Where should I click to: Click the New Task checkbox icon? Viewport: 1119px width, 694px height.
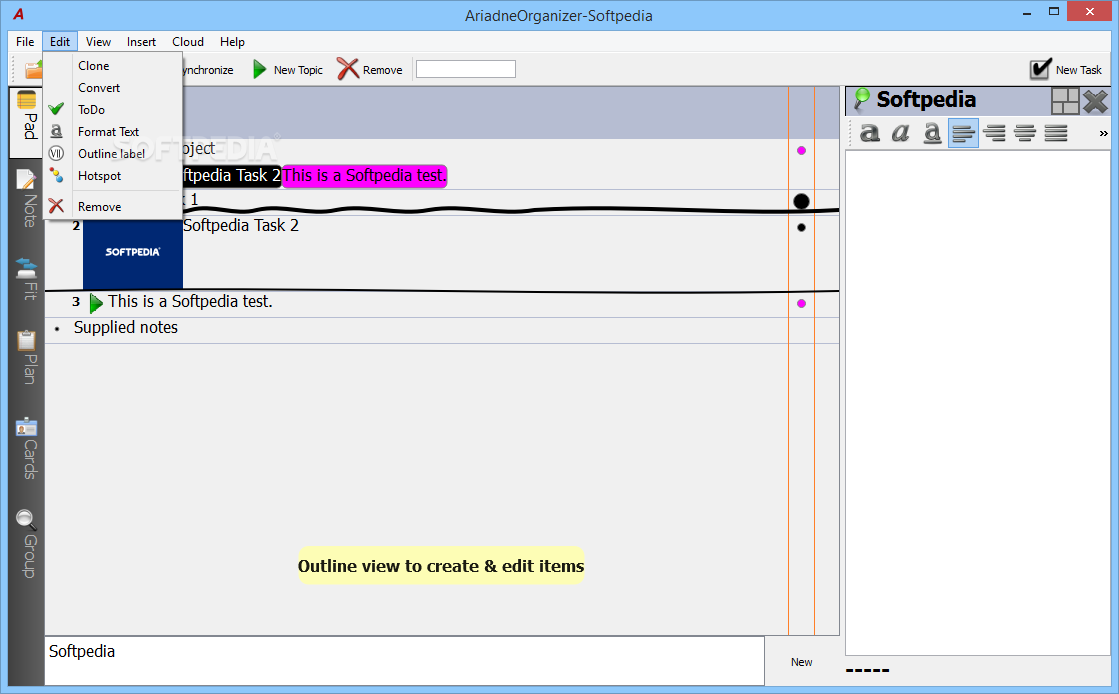pyautogui.click(x=1040, y=69)
